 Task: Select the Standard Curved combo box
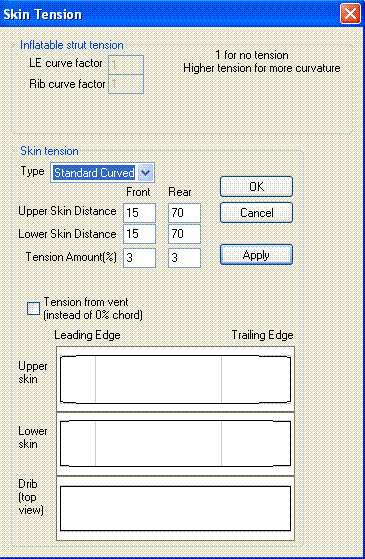click(x=102, y=173)
